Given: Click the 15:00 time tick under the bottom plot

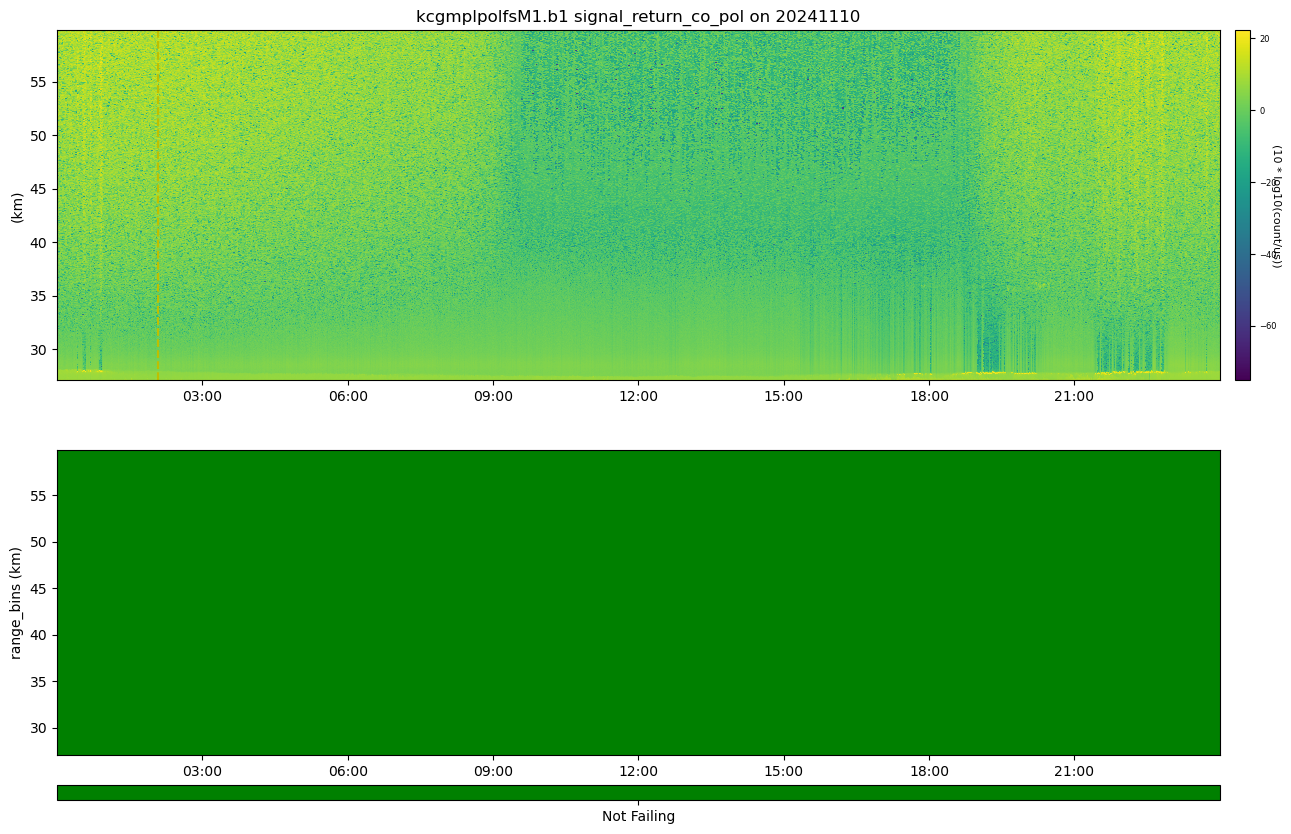Looking at the screenshot, I should click(784, 771).
